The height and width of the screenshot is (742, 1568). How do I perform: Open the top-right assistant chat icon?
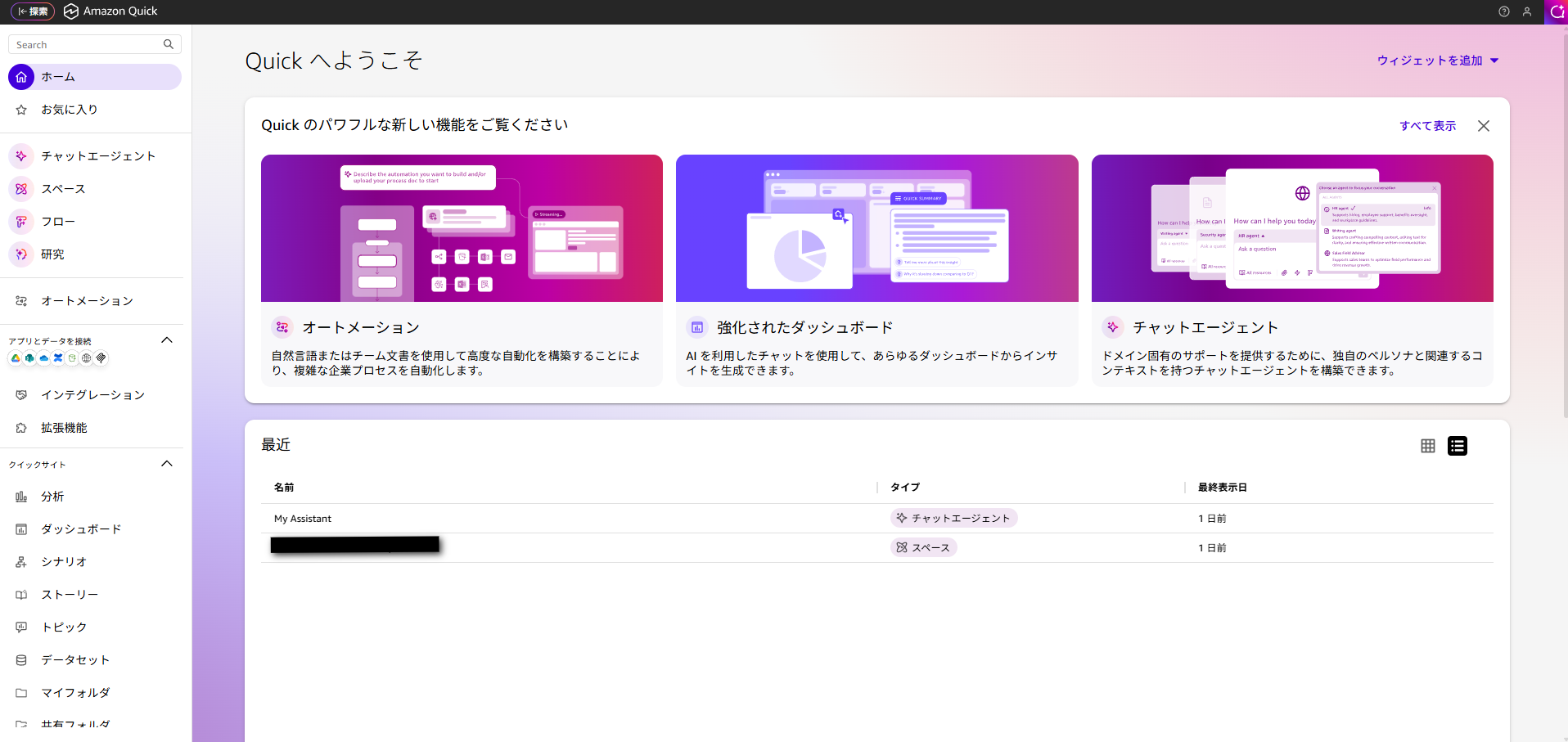(x=1556, y=11)
